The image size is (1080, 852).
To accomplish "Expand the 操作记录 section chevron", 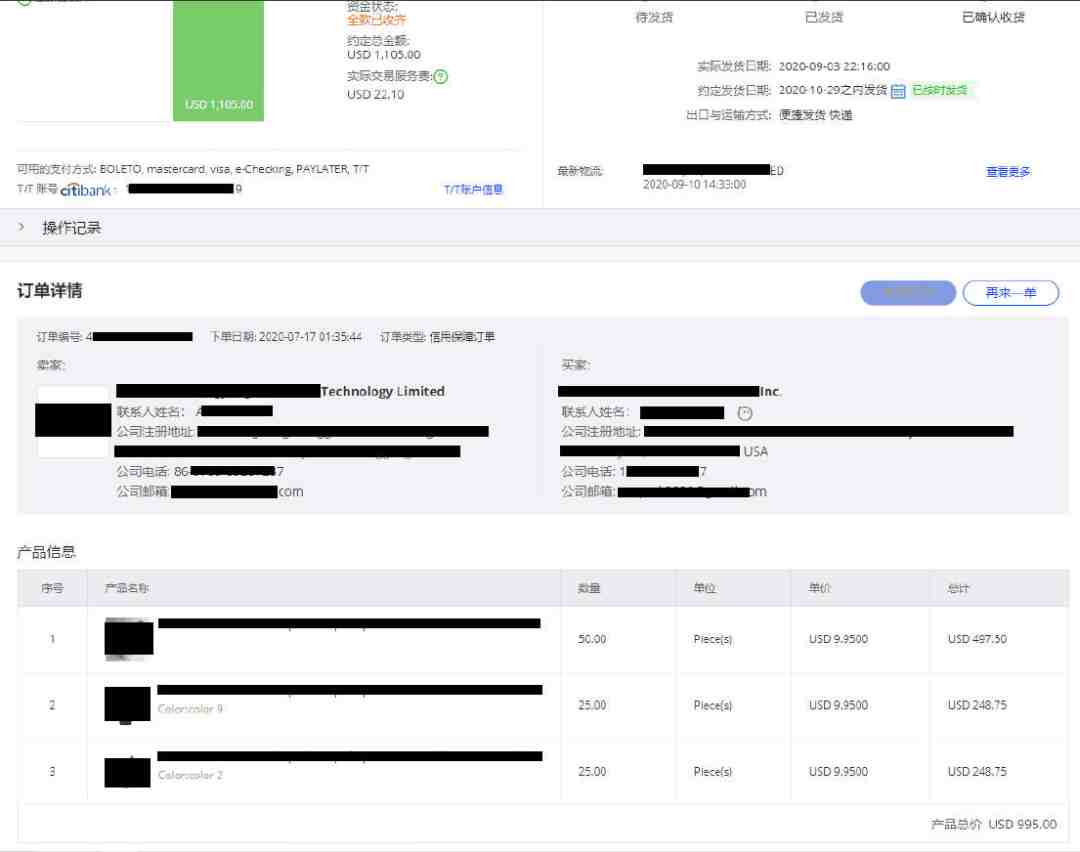I will [21, 227].
